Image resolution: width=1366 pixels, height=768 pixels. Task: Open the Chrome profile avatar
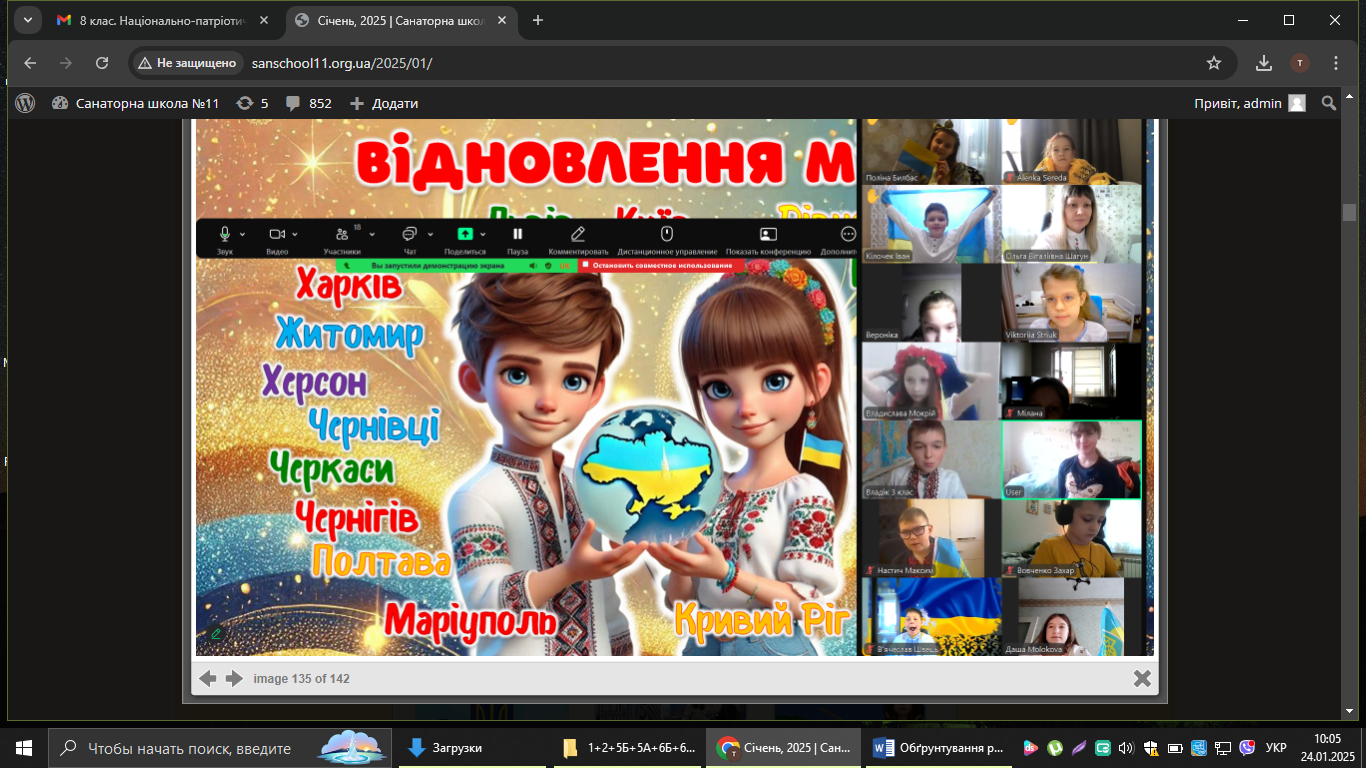[x=1300, y=63]
